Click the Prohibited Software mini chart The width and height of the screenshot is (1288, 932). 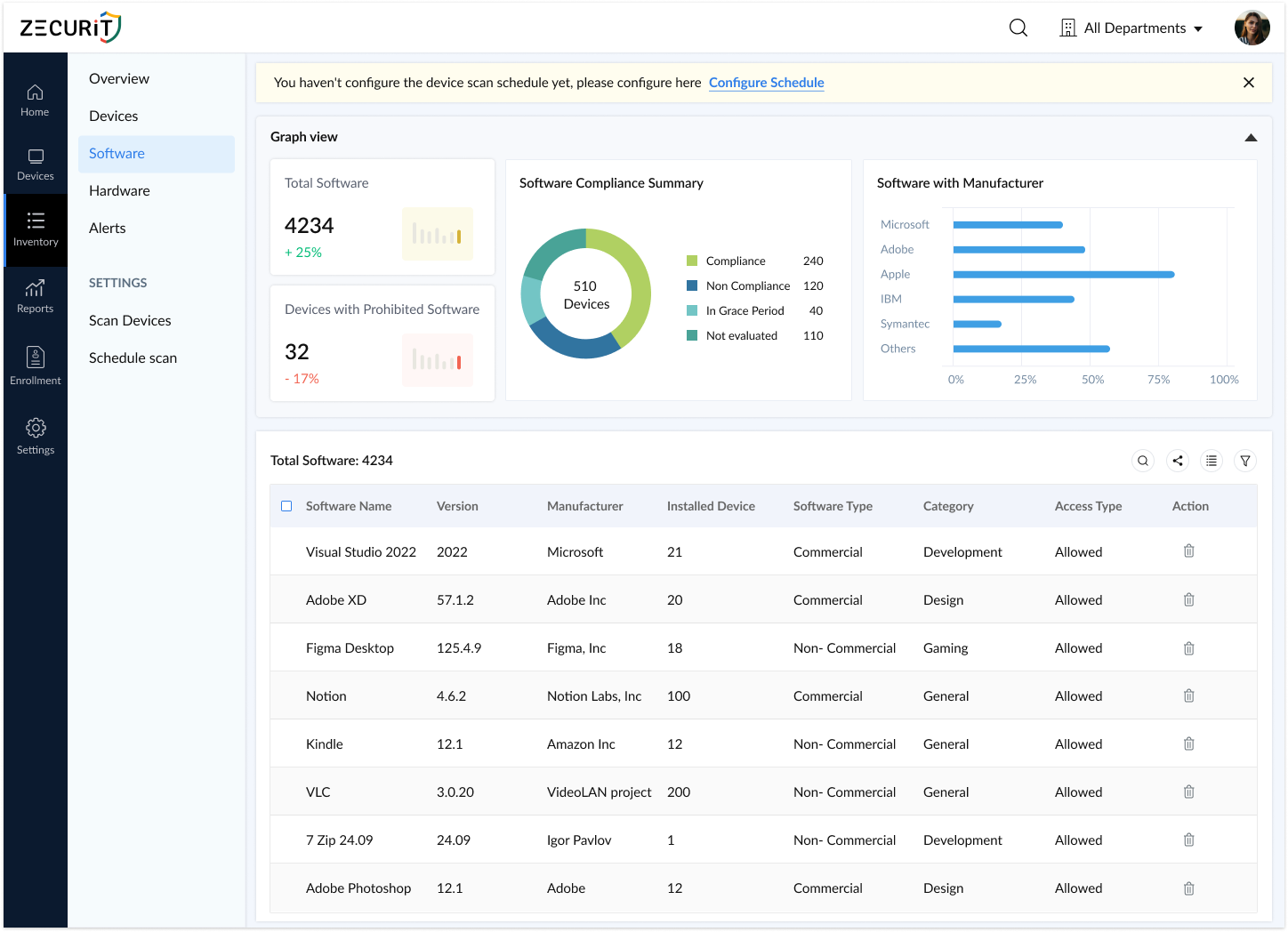click(x=438, y=360)
